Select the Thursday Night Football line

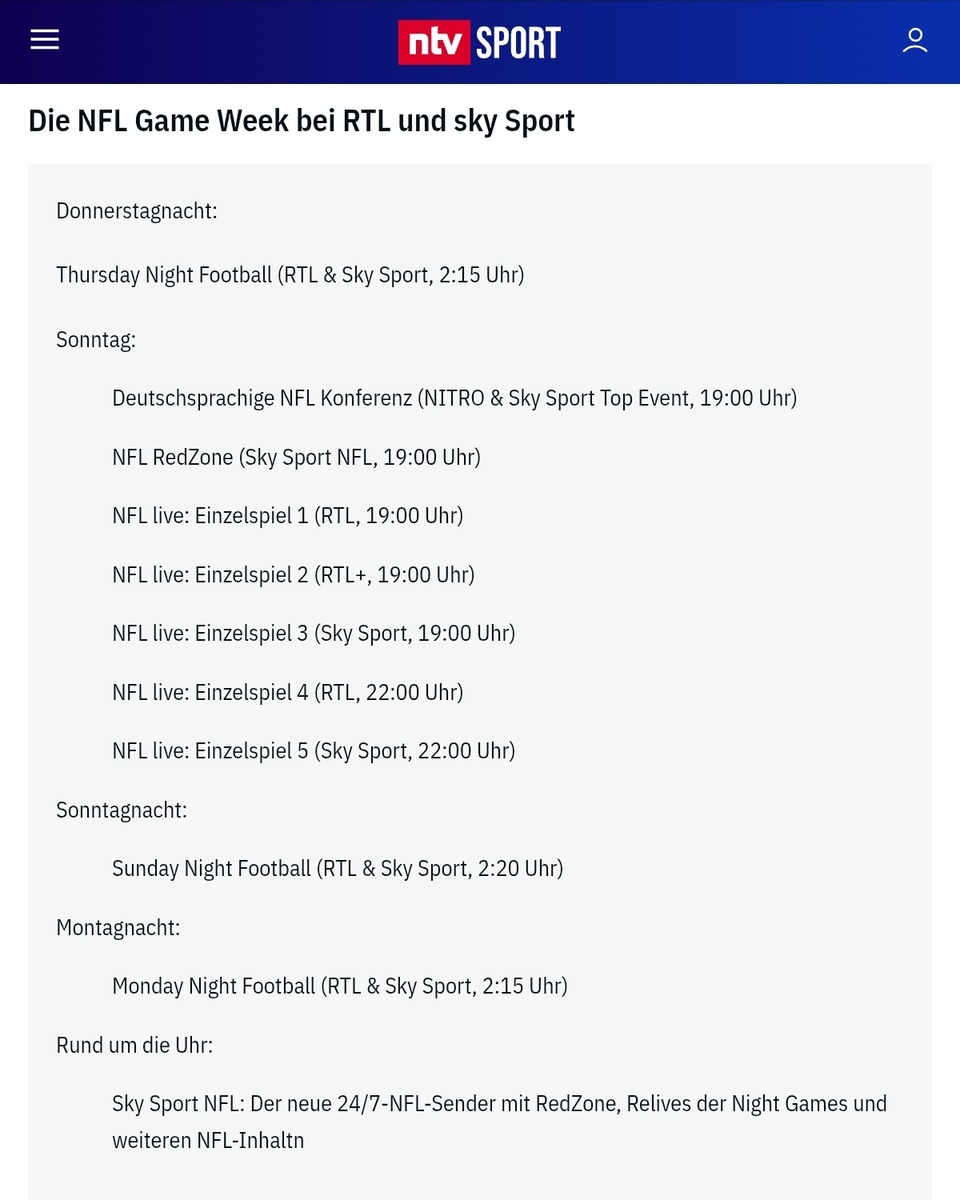pyautogui.click(x=290, y=275)
